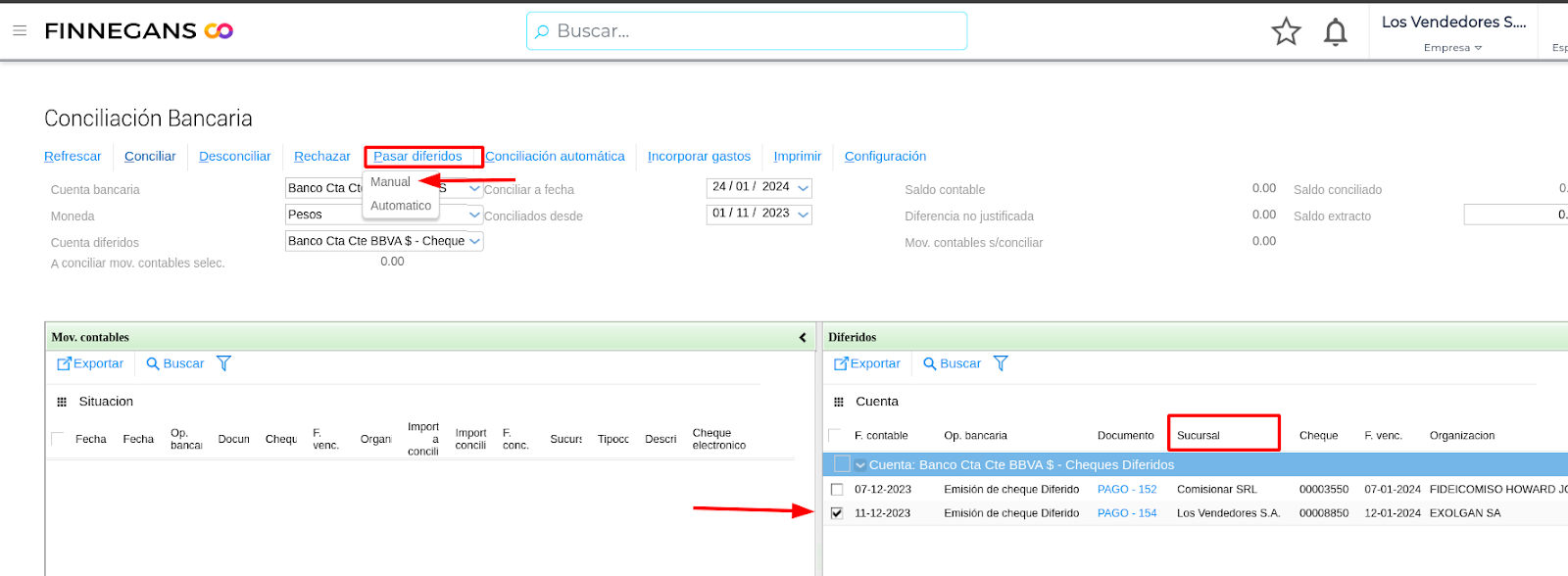Click Situacion grouping label

pyautogui.click(x=106, y=402)
